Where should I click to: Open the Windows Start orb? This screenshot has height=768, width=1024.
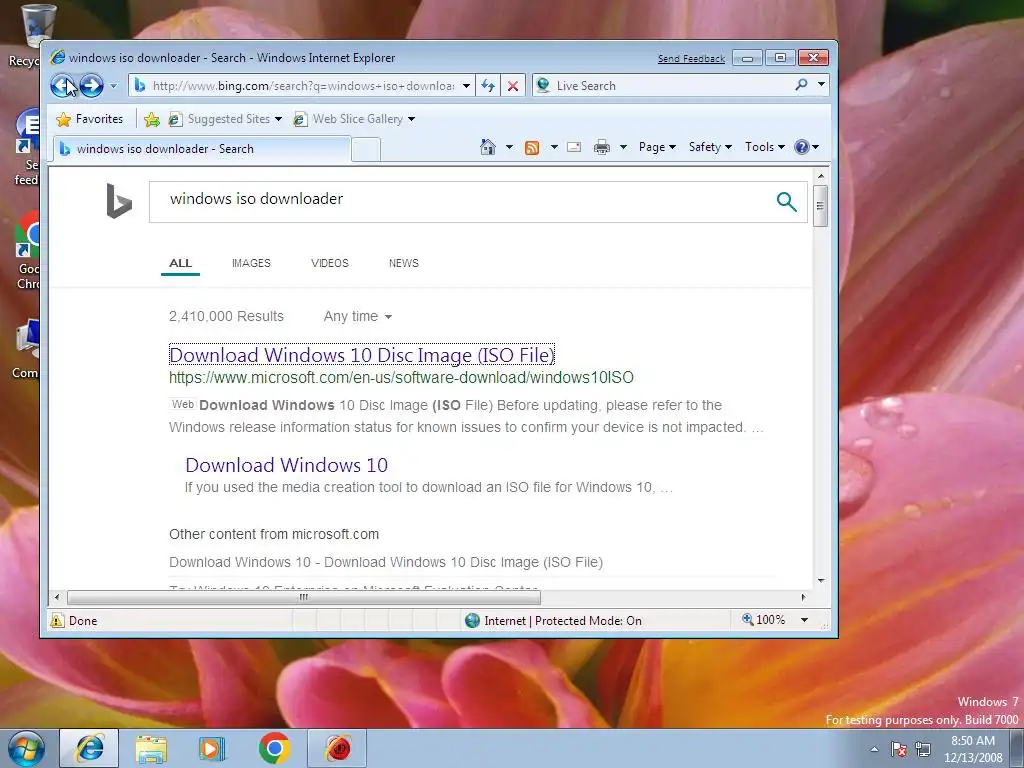coord(26,748)
